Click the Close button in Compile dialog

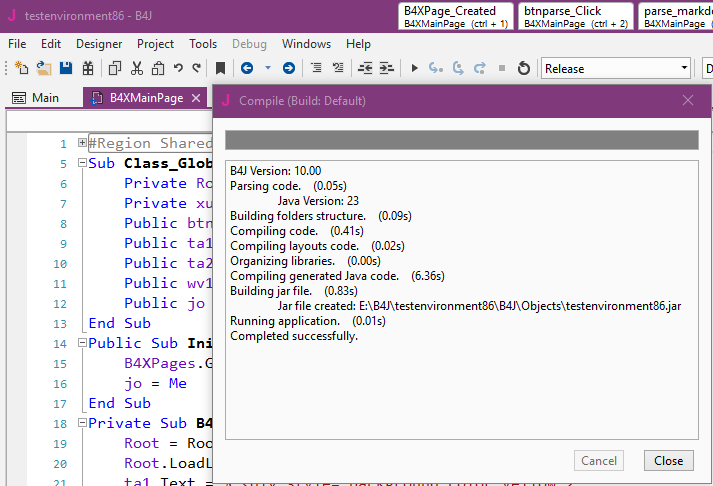pos(668,461)
